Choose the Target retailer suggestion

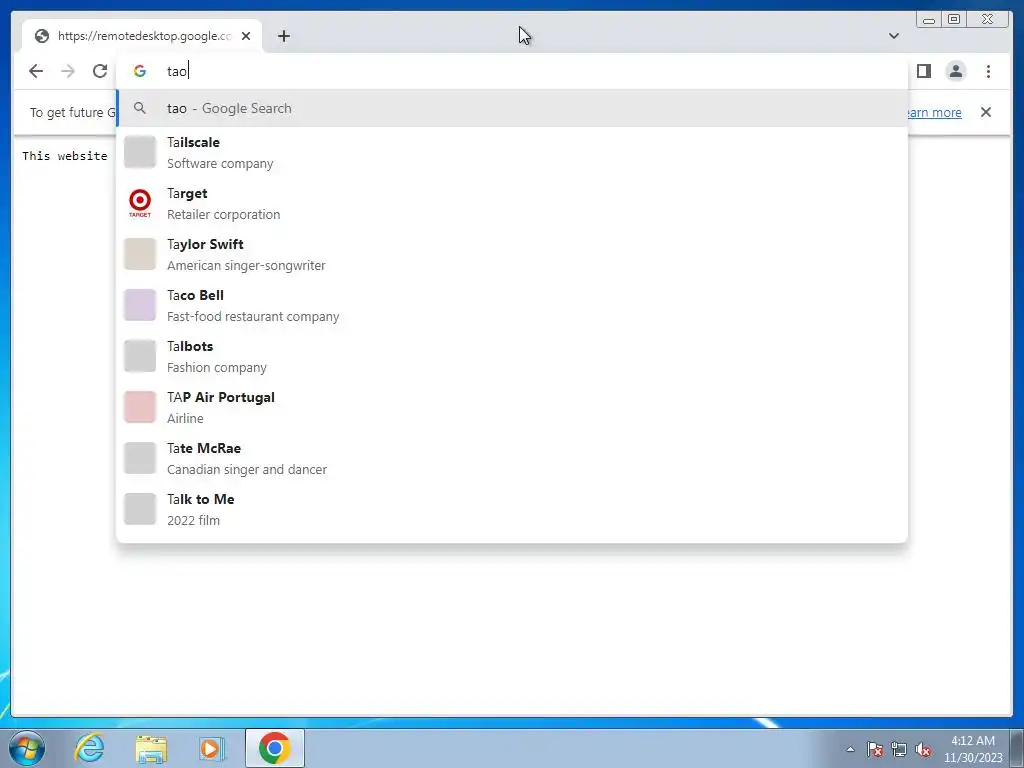[x=512, y=203]
